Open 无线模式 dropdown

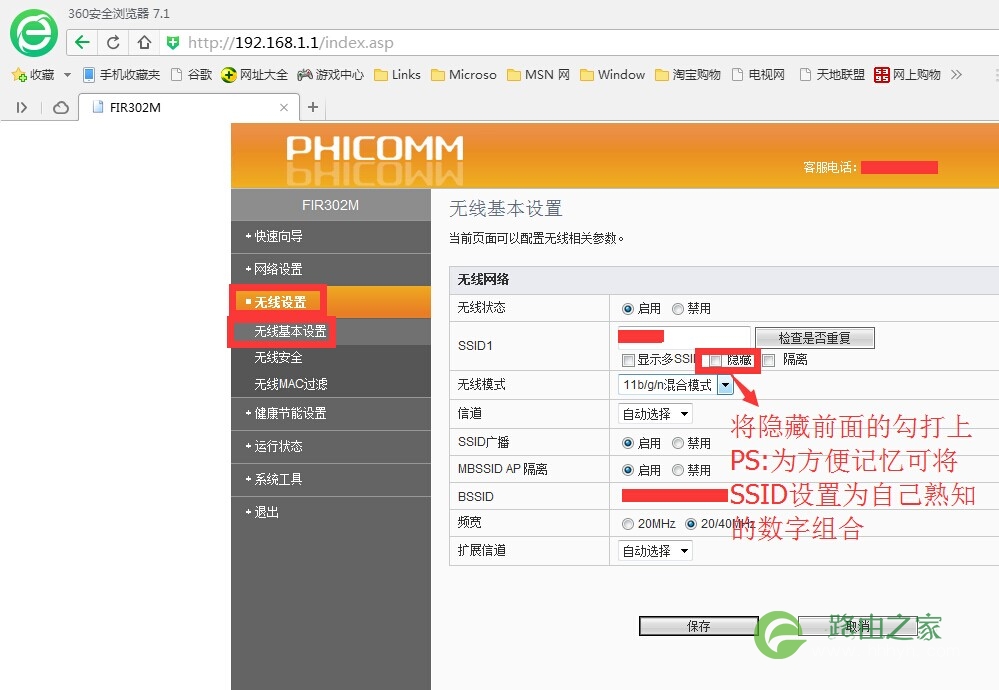pos(675,385)
